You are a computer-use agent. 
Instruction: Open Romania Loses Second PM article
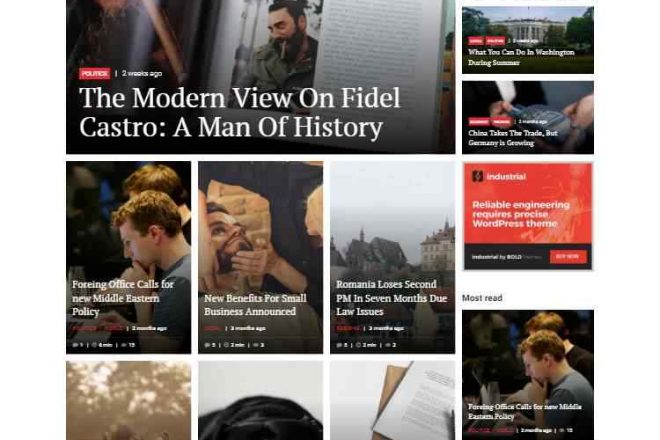(x=391, y=298)
